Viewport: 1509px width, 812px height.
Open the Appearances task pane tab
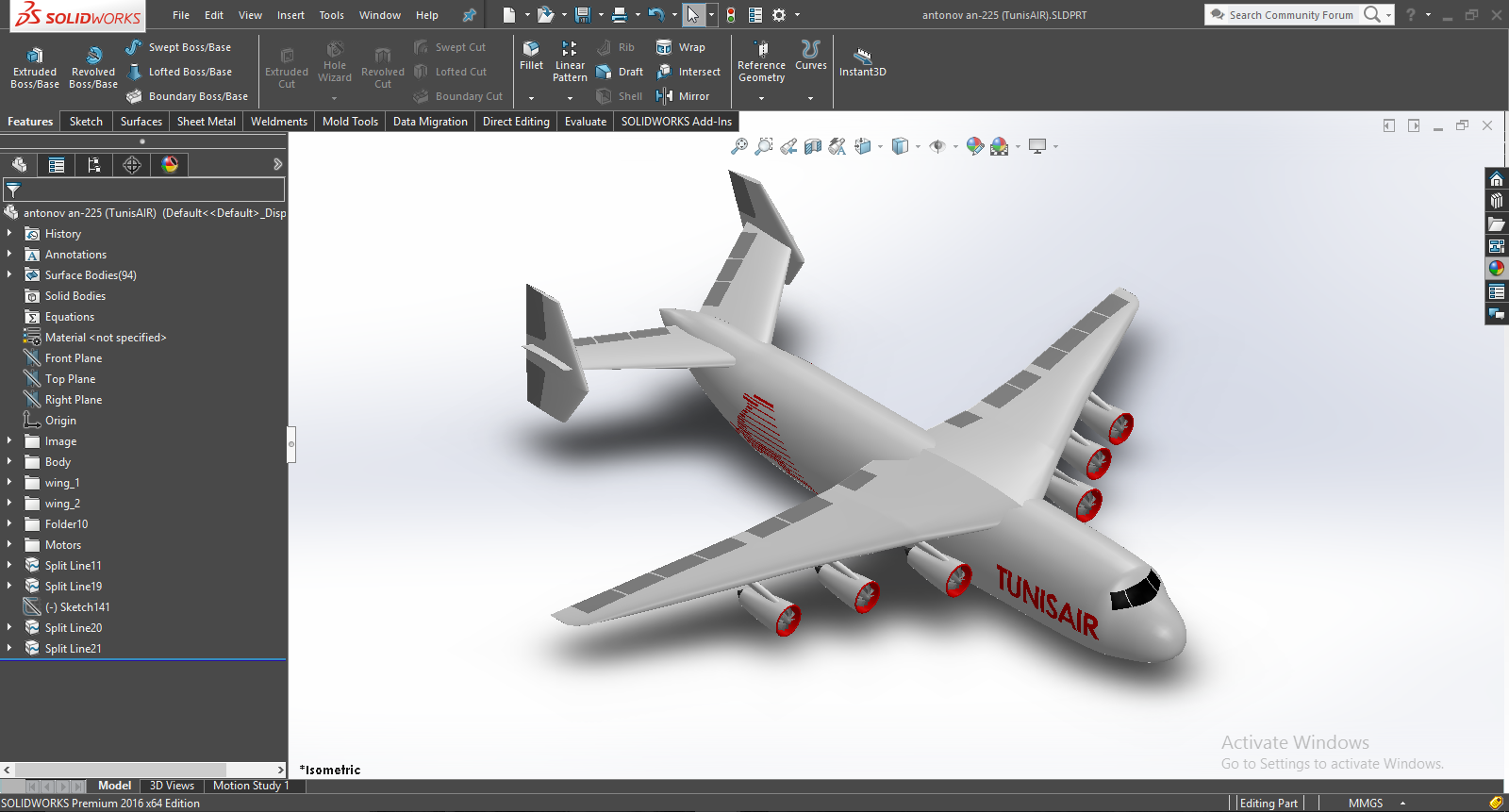pos(1497,269)
